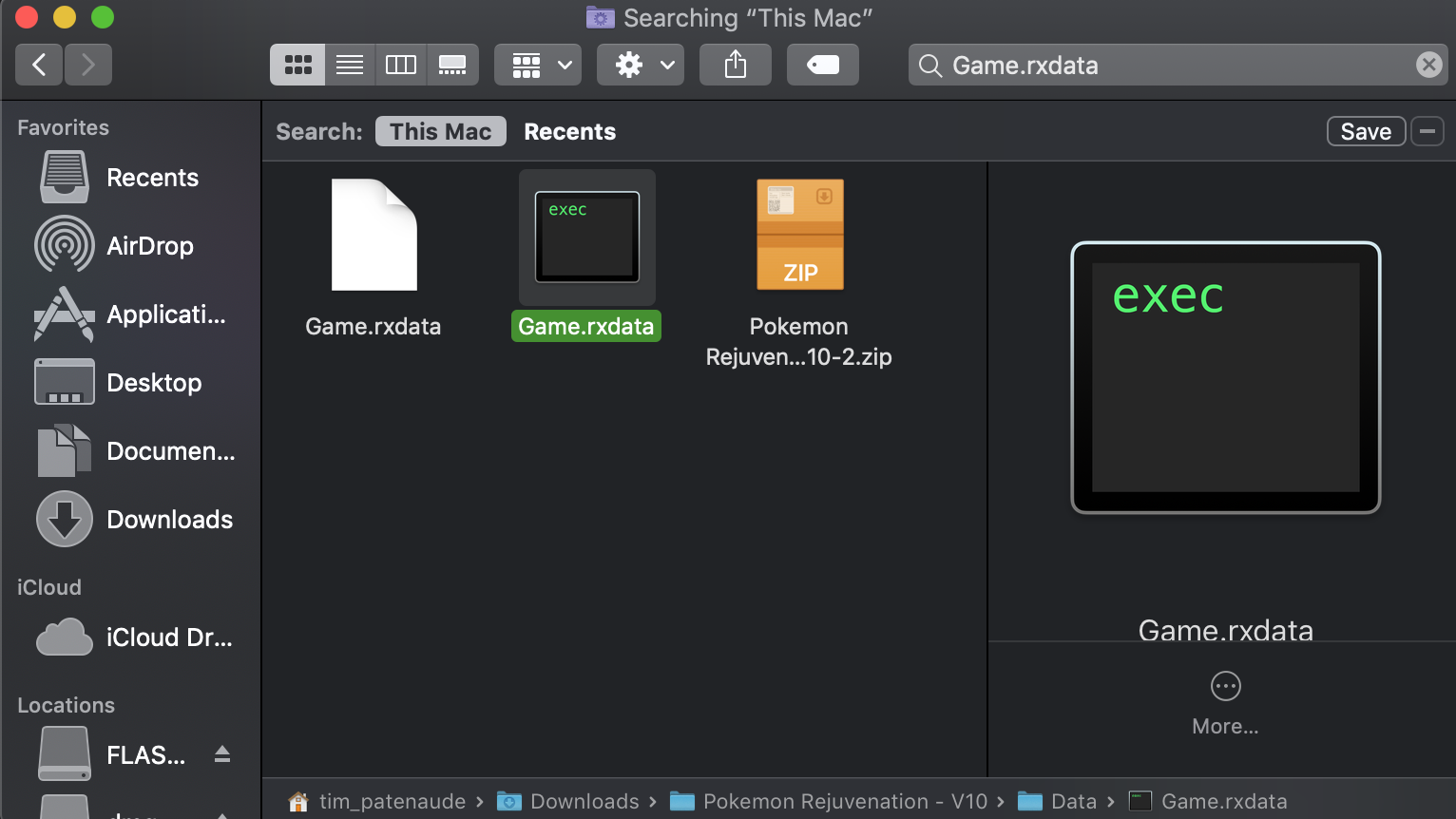Click the Edit Tags button
The height and width of the screenshot is (819, 1456).
(823, 65)
